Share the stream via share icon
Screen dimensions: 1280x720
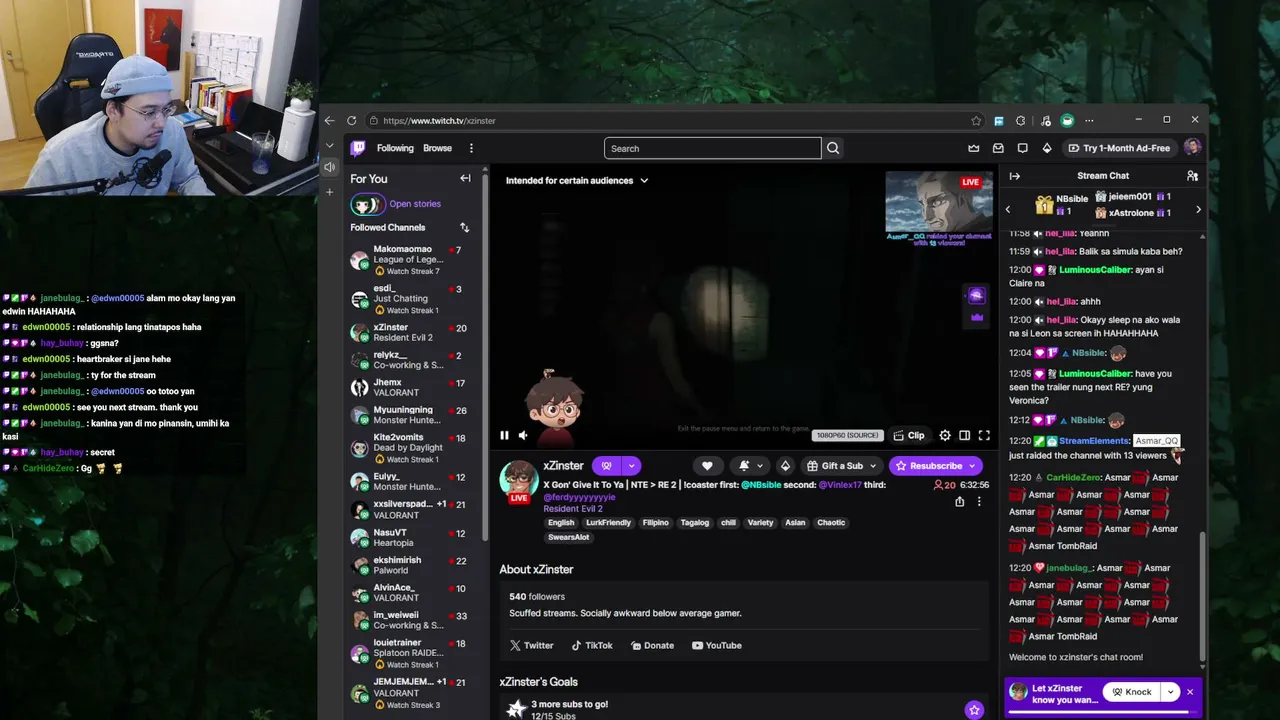pos(959,501)
